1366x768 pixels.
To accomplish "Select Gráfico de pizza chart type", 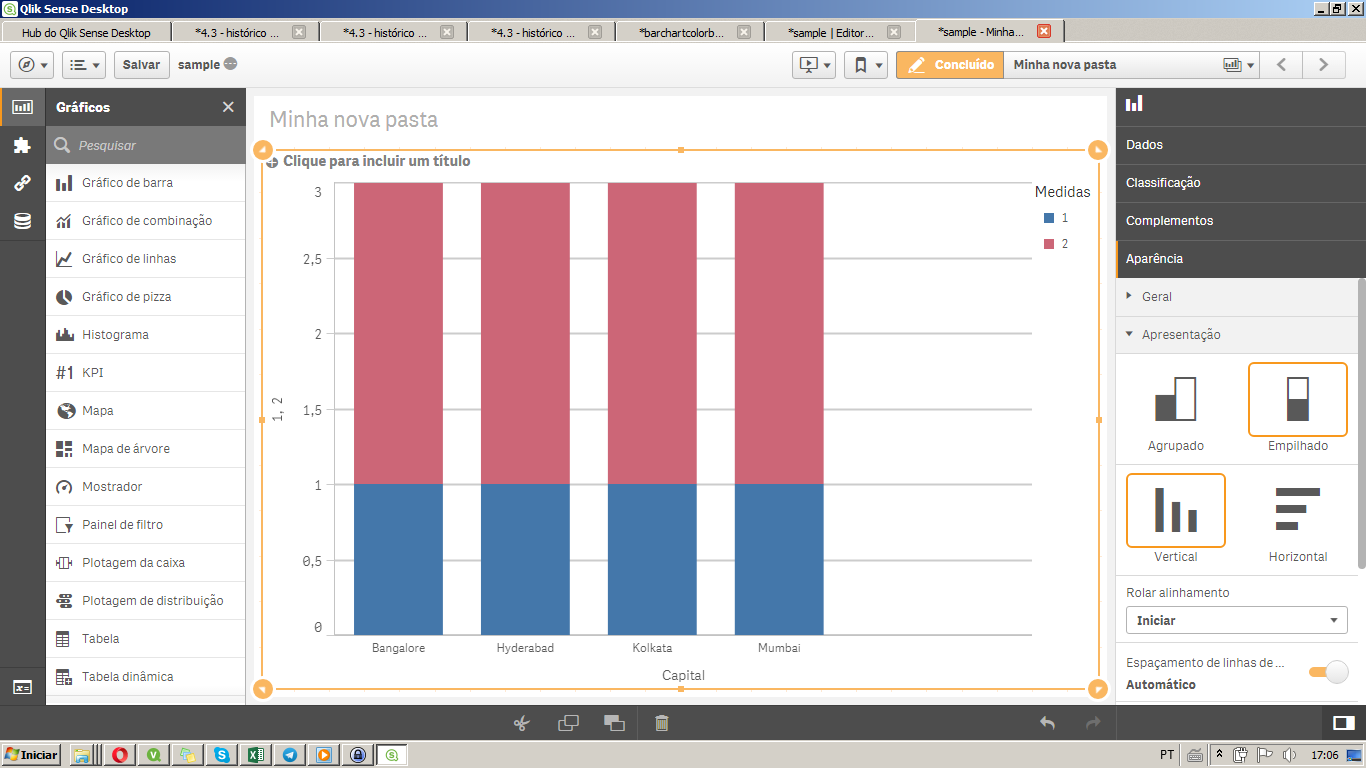I will [x=146, y=297].
